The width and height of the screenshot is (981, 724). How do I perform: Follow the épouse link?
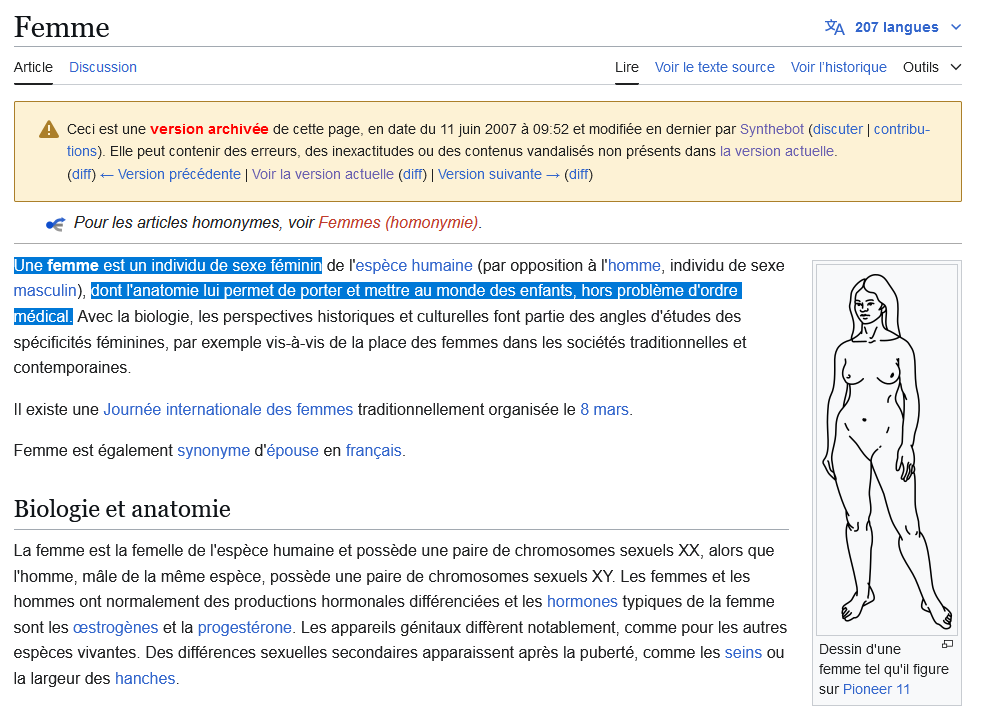click(x=292, y=451)
